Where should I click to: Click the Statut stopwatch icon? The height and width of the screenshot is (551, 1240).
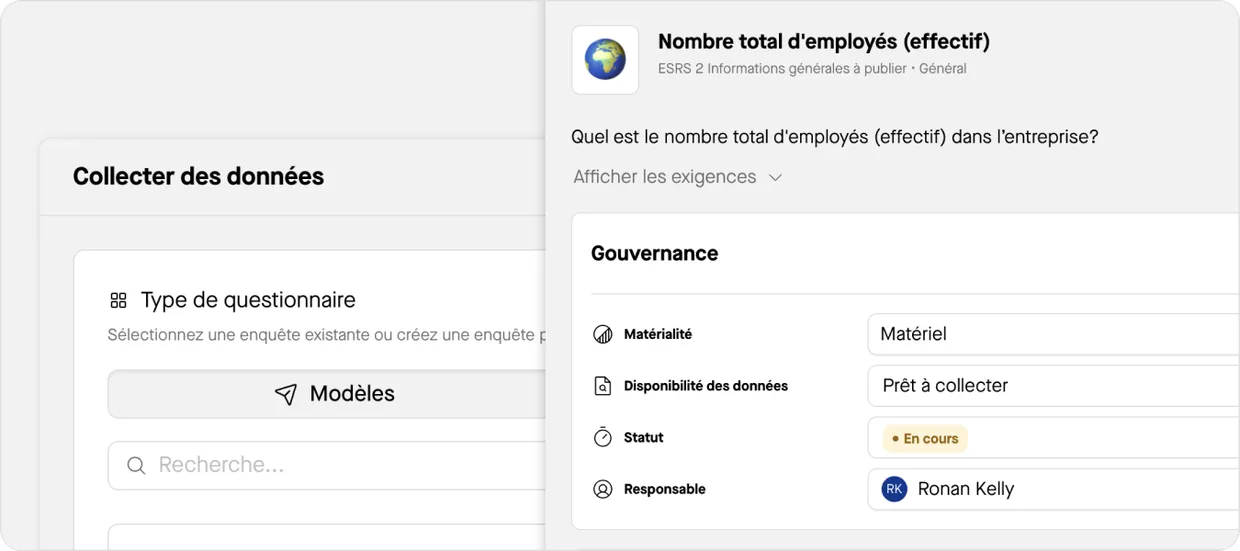coord(602,437)
